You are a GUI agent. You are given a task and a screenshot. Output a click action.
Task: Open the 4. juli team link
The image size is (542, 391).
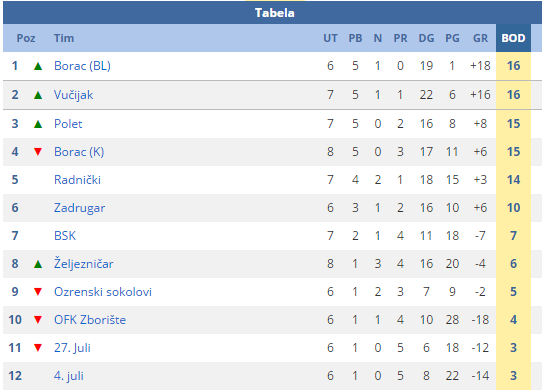(69, 376)
